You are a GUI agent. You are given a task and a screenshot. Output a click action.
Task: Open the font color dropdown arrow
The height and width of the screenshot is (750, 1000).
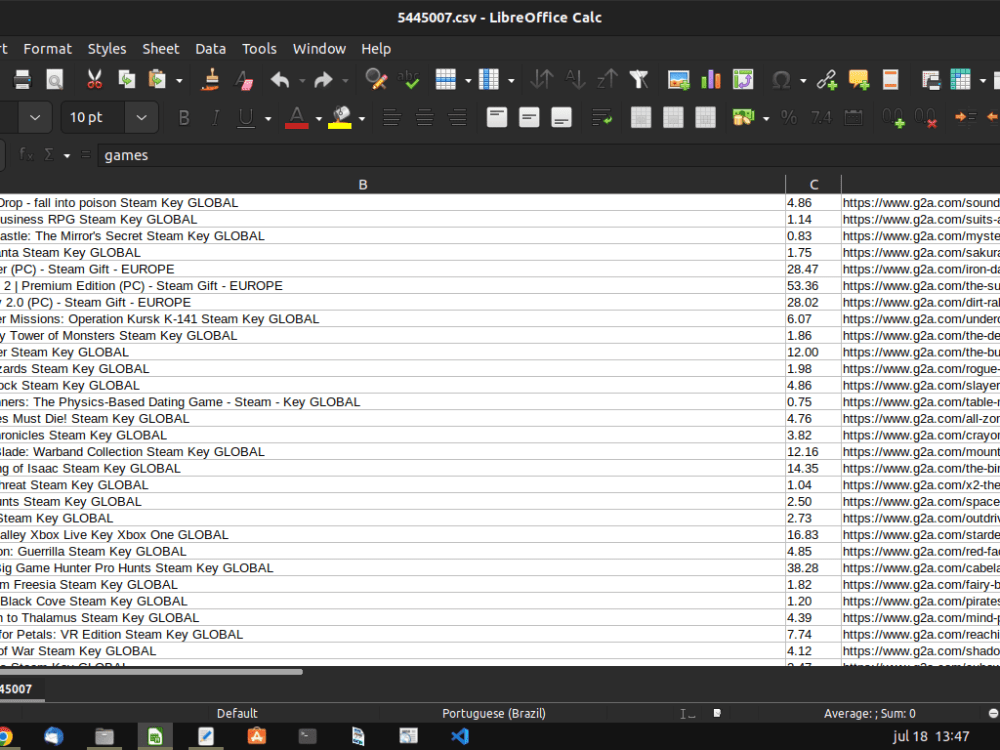318,118
